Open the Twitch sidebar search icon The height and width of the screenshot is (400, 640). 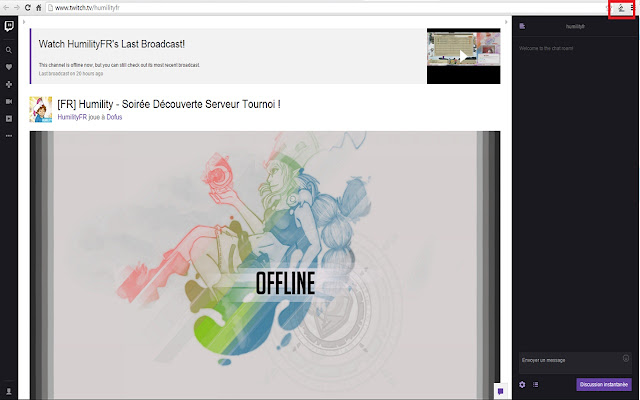point(9,50)
